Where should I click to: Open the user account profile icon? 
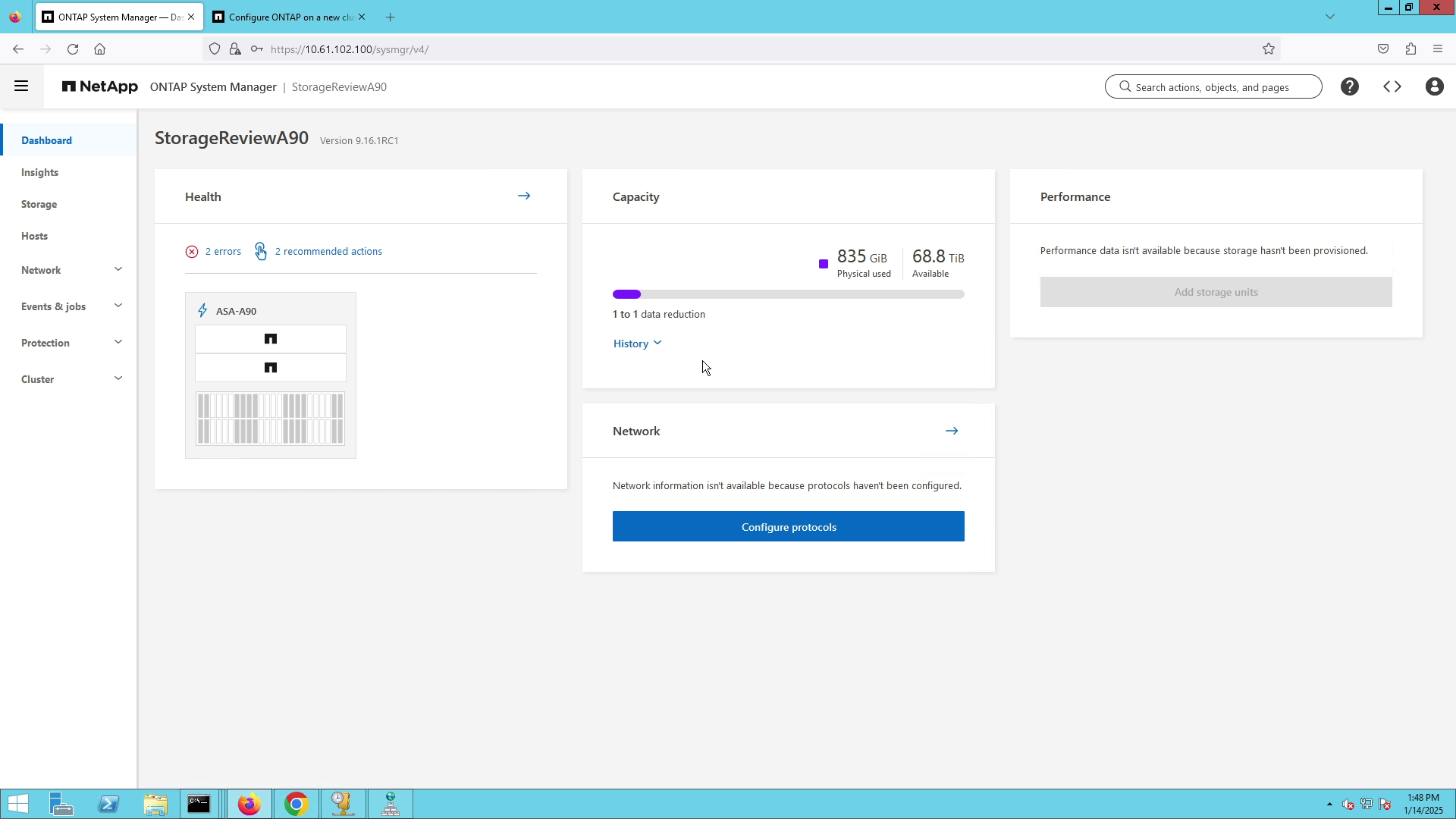1434,86
